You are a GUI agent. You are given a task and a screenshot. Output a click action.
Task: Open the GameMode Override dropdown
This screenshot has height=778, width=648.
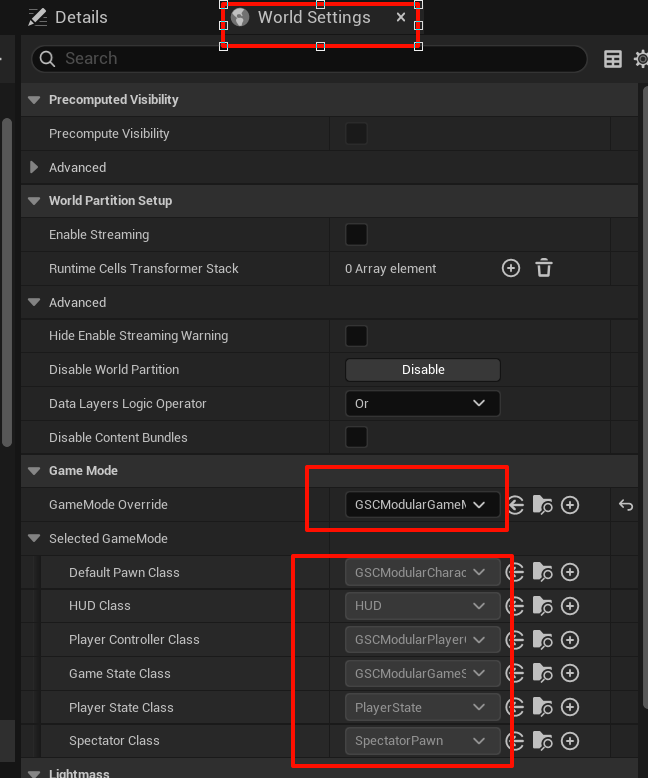pyautogui.click(x=422, y=505)
